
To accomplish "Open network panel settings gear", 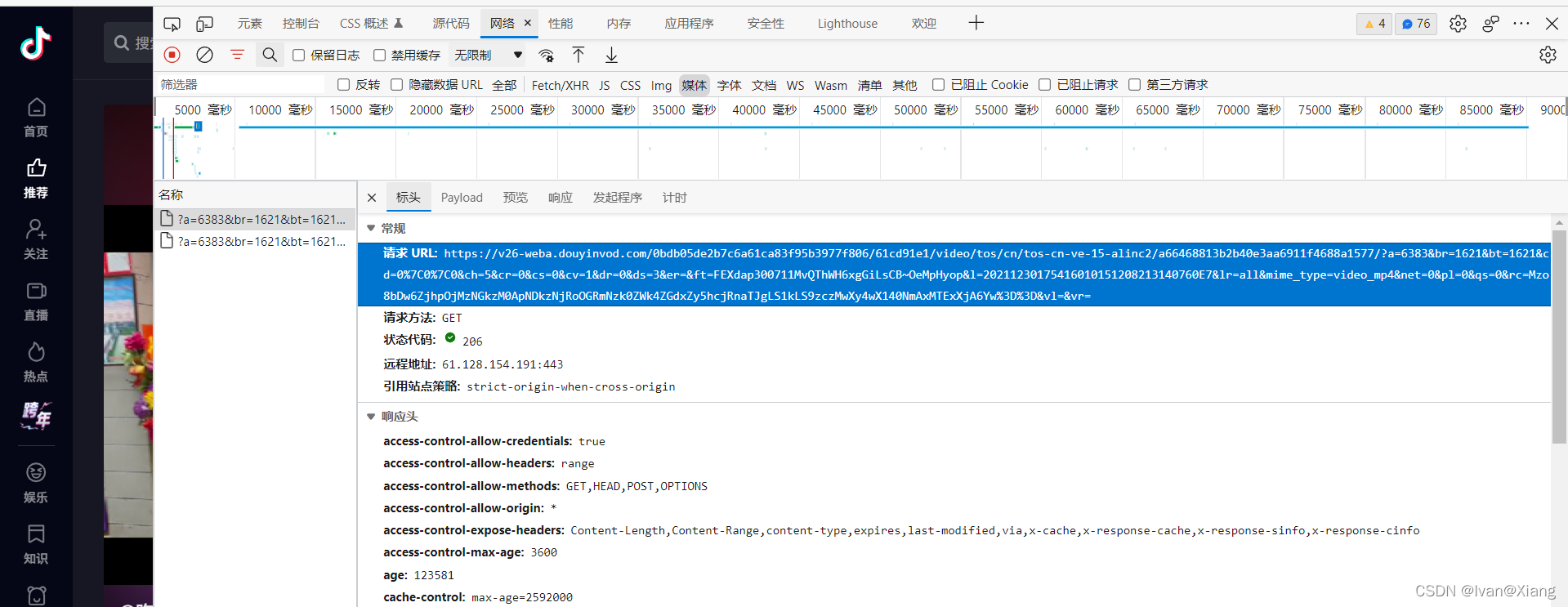I will click(1548, 55).
